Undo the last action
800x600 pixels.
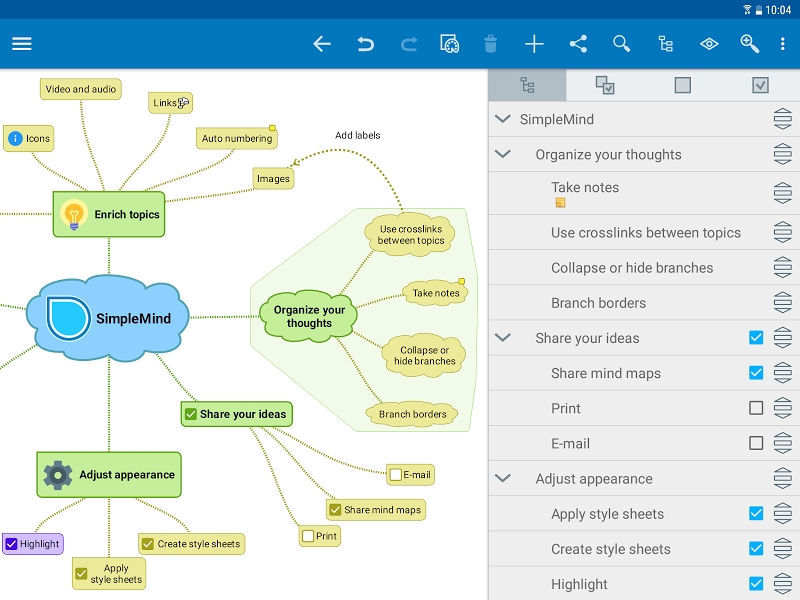pos(364,44)
